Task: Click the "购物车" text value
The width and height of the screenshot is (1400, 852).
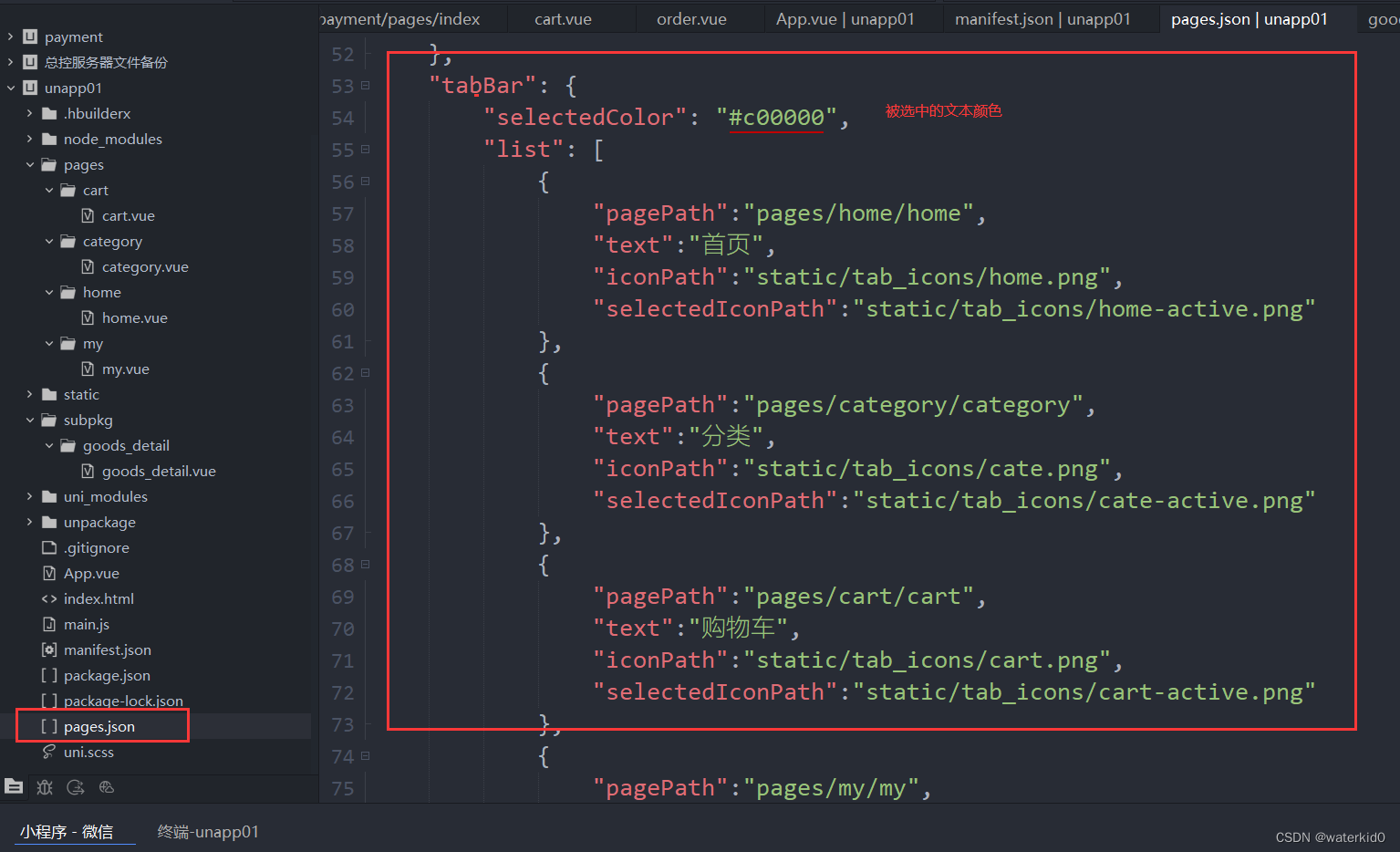Action: [x=738, y=629]
